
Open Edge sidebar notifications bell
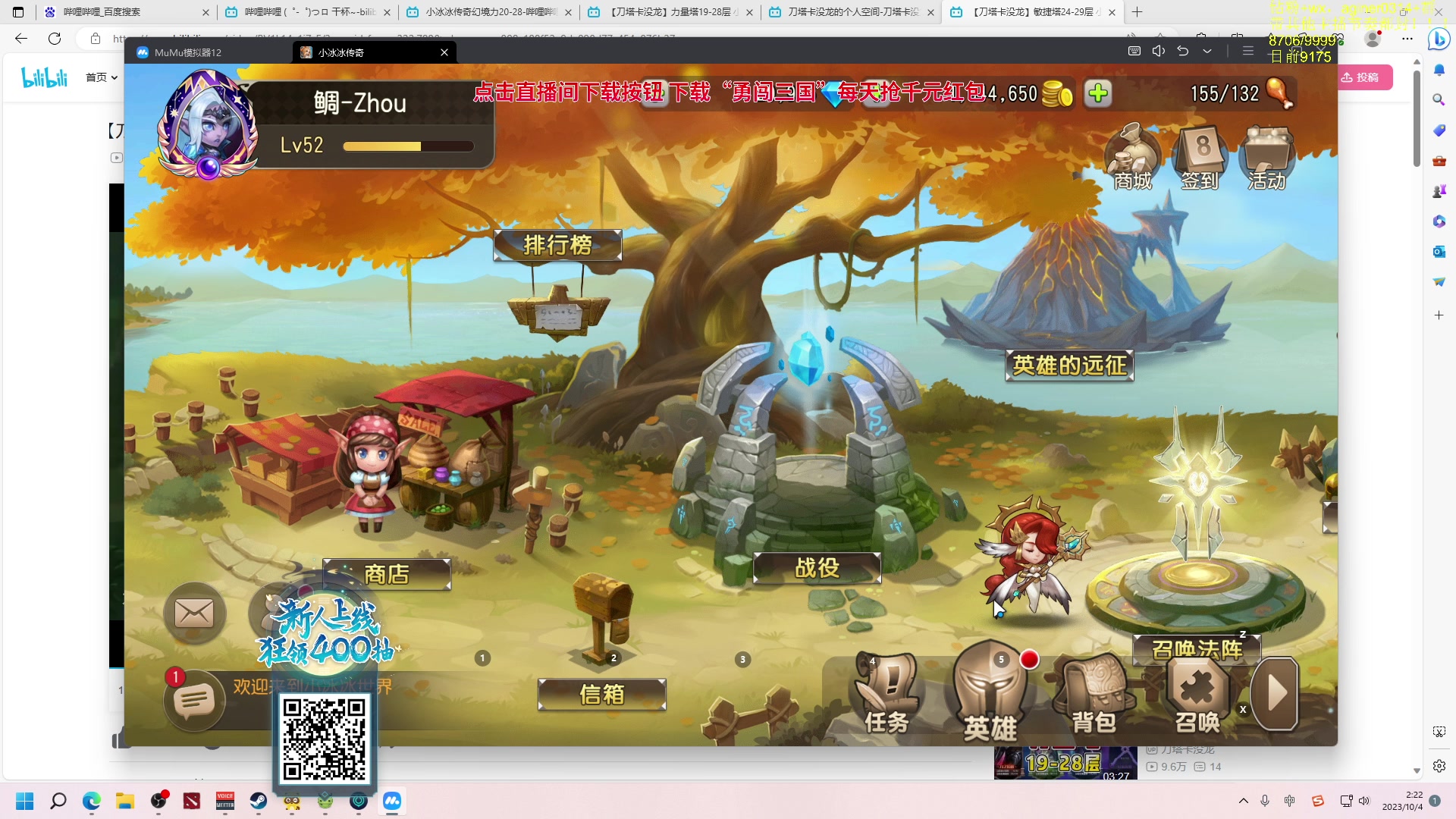[x=1439, y=70]
